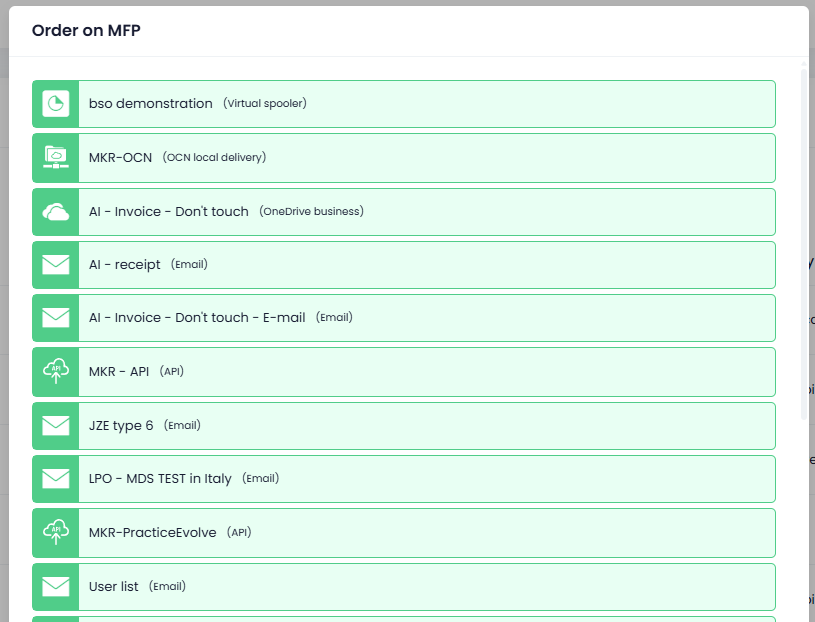Click the API cloud icon beside MKR - API
Image resolution: width=815 pixels, height=622 pixels.
coord(55,372)
